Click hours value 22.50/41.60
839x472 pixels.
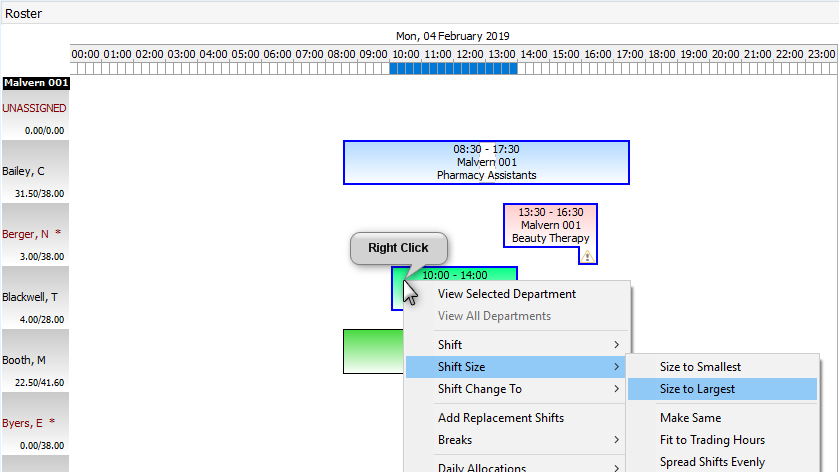tap(40, 383)
